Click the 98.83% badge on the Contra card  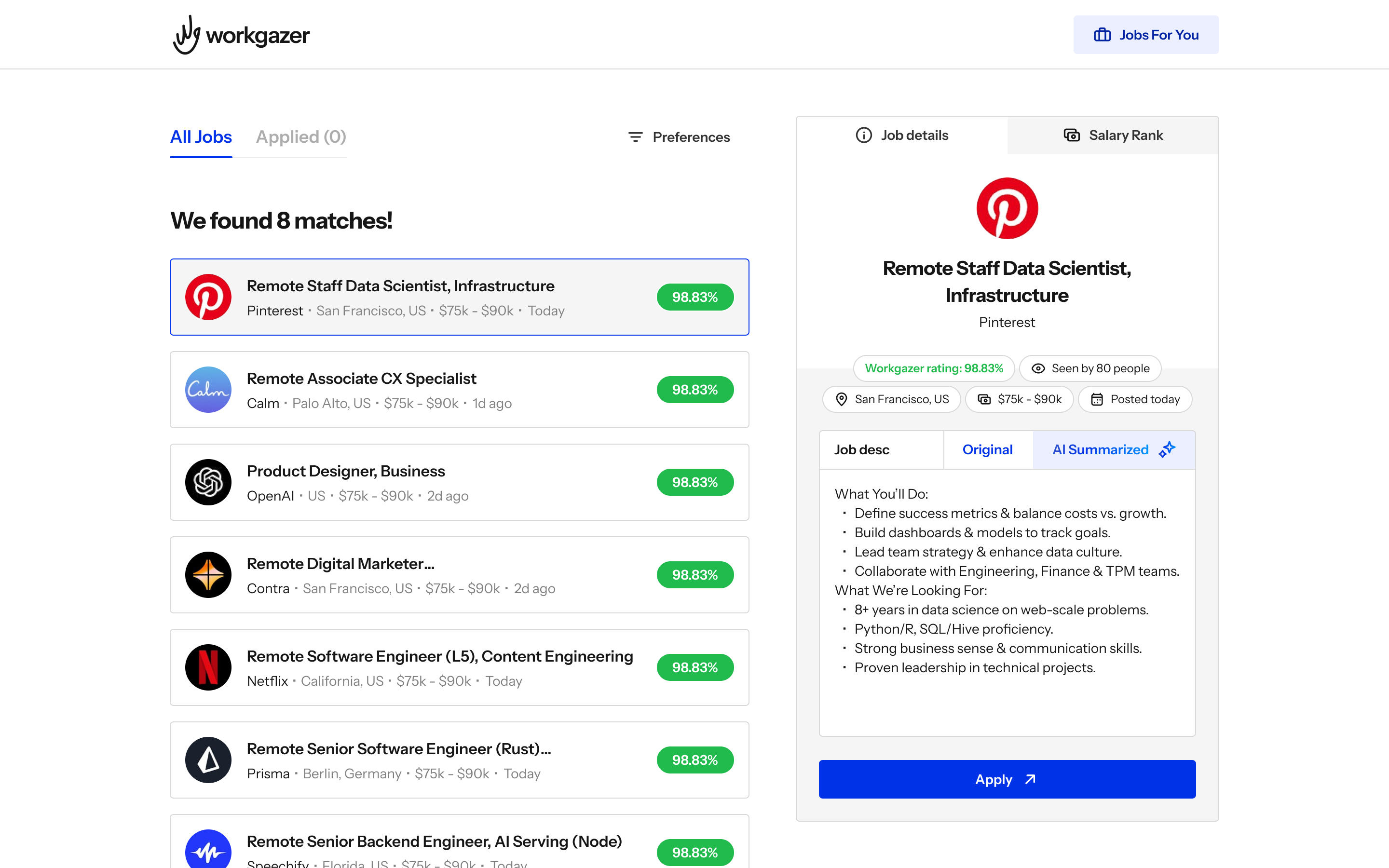(x=695, y=575)
